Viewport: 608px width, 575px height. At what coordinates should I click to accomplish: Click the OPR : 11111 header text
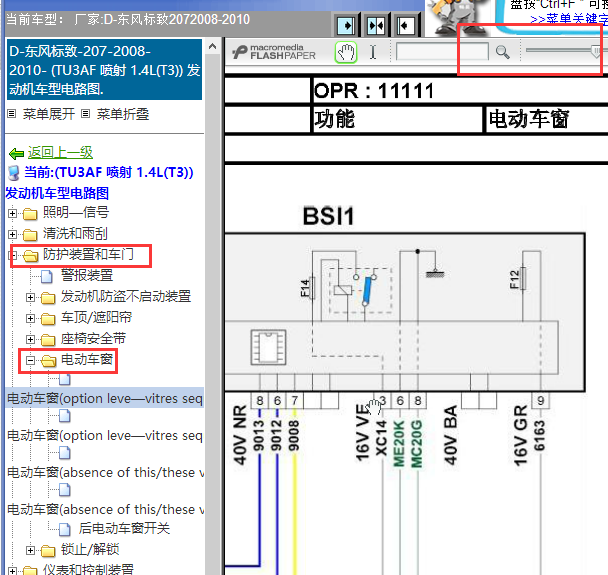click(374, 91)
